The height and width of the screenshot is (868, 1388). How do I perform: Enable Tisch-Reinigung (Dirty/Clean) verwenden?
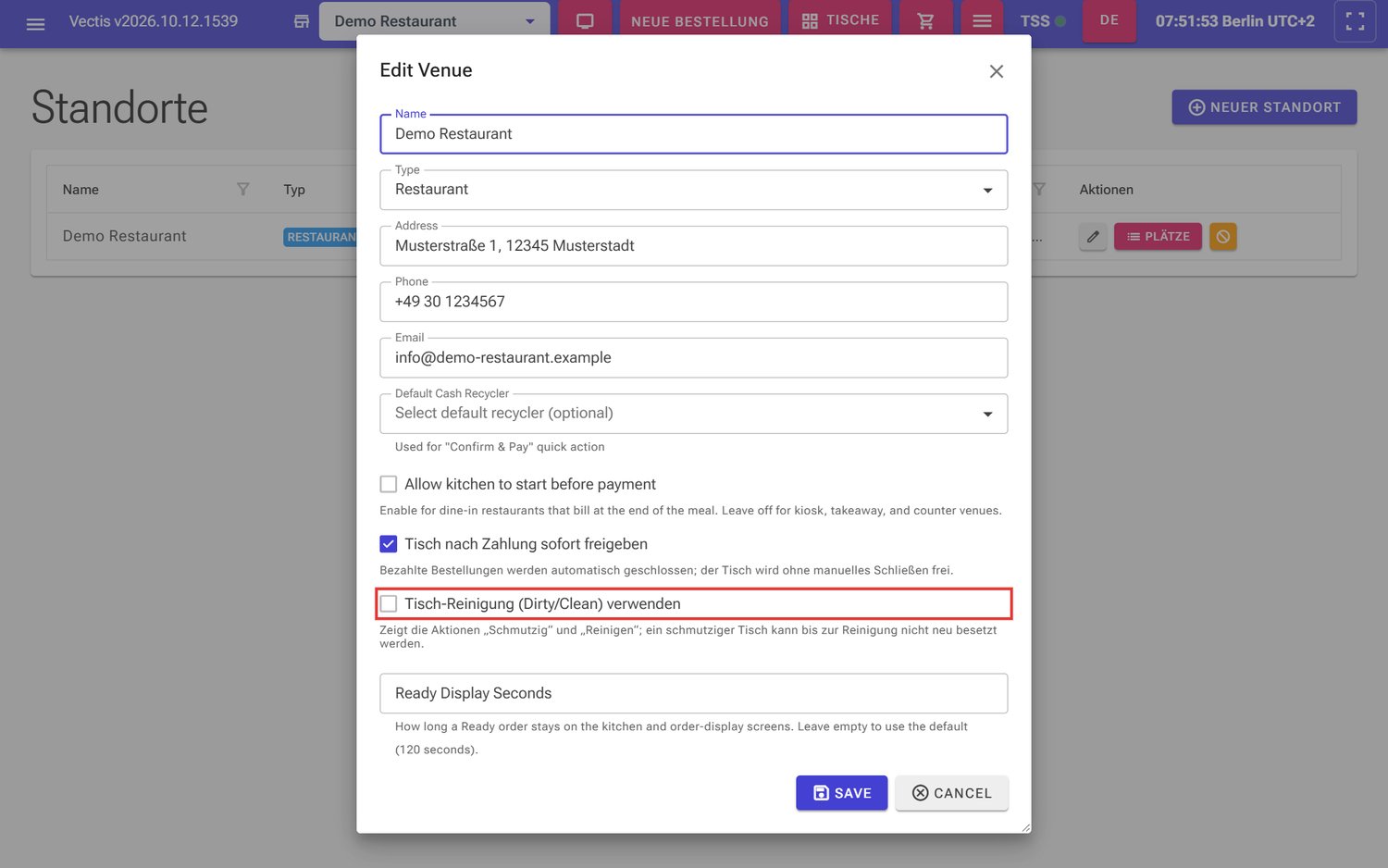point(389,603)
